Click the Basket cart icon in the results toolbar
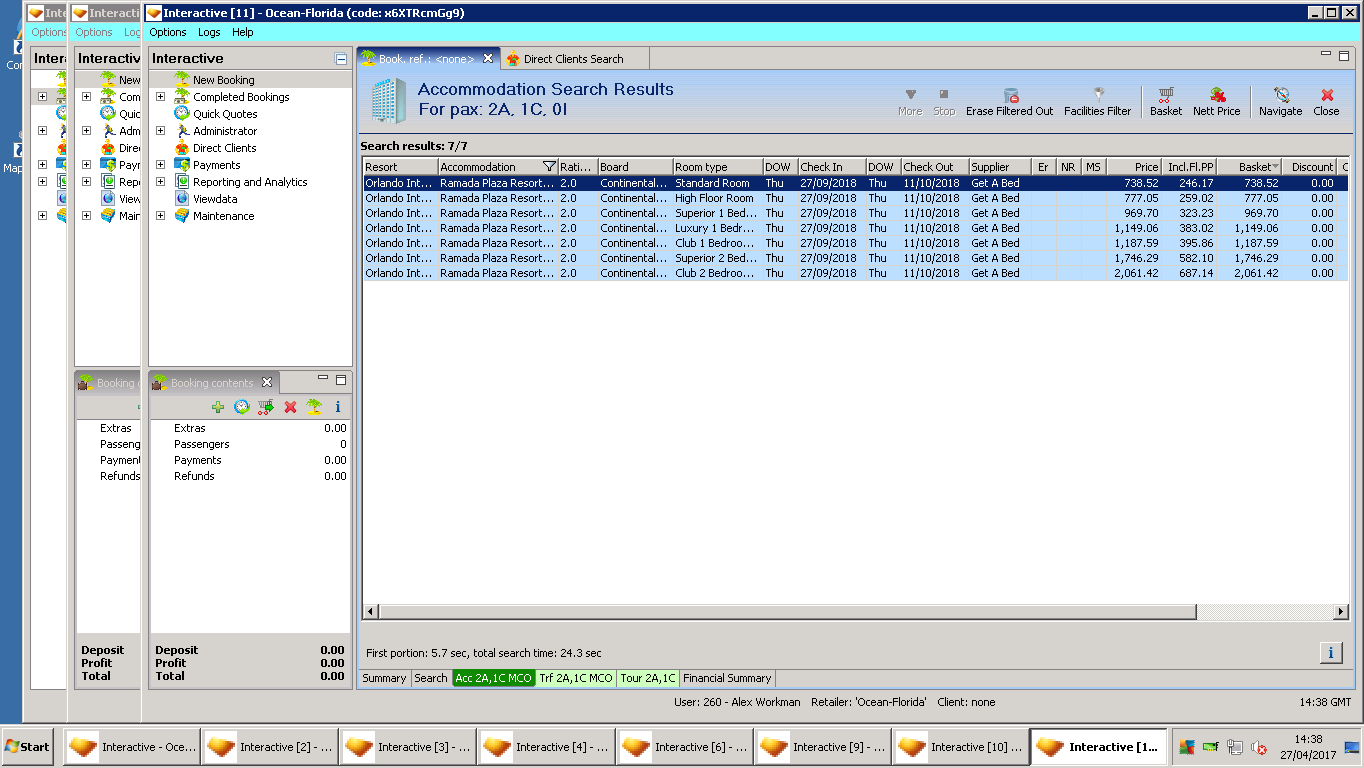Screen dimensions: 1364x768 [1166, 95]
